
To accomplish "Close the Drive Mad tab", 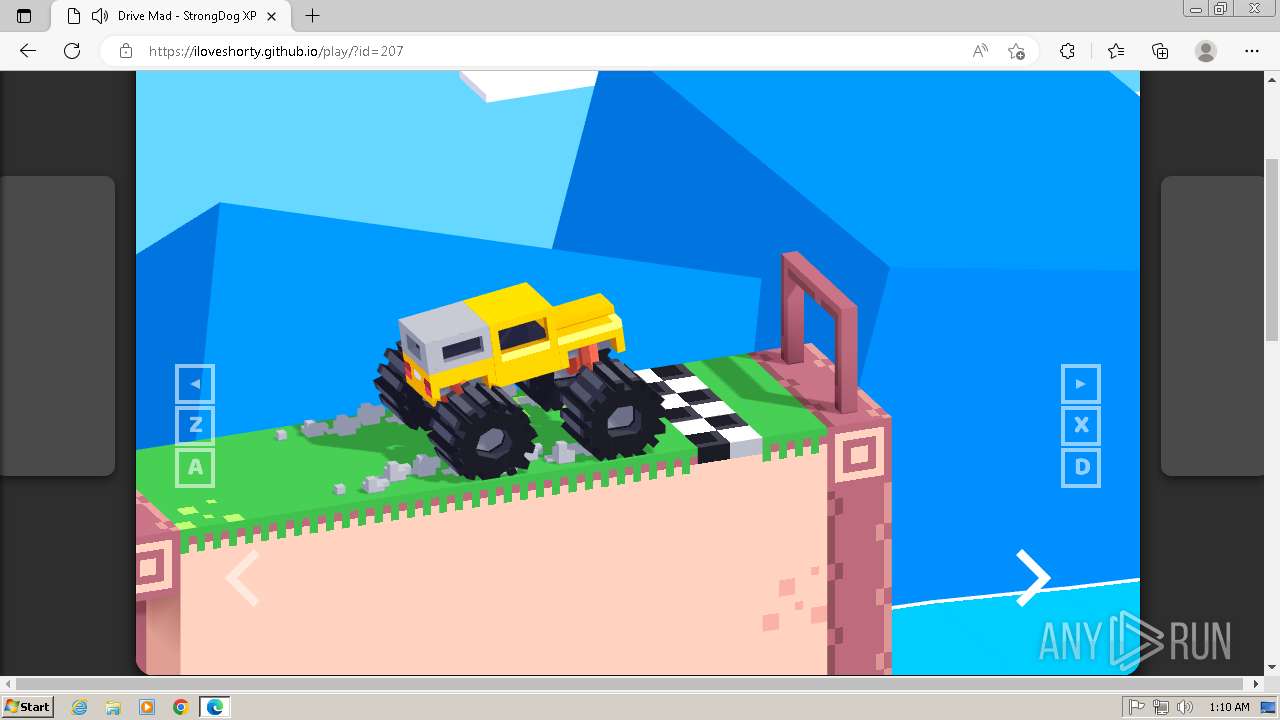I will (x=272, y=16).
